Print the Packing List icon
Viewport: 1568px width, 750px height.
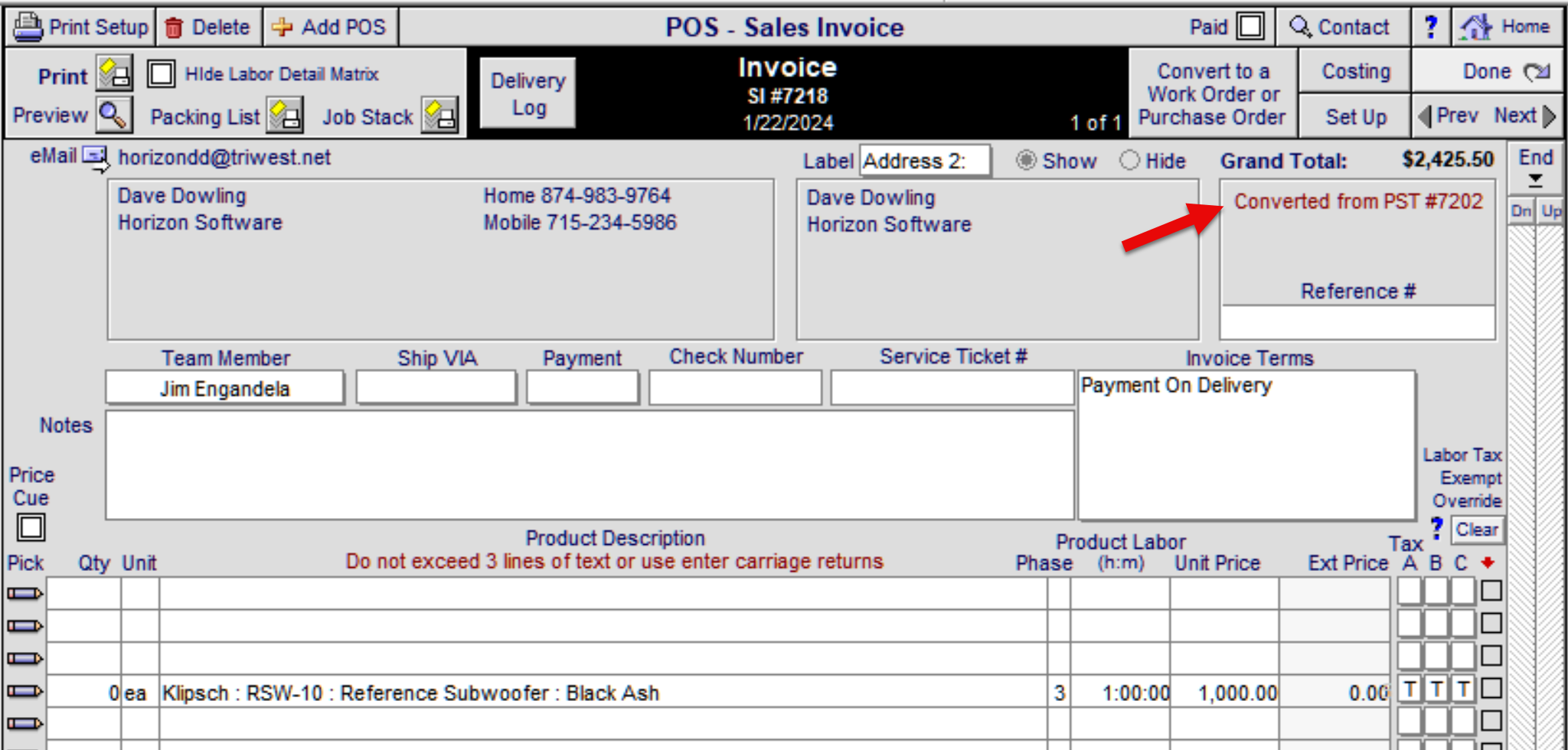click(x=285, y=116)
